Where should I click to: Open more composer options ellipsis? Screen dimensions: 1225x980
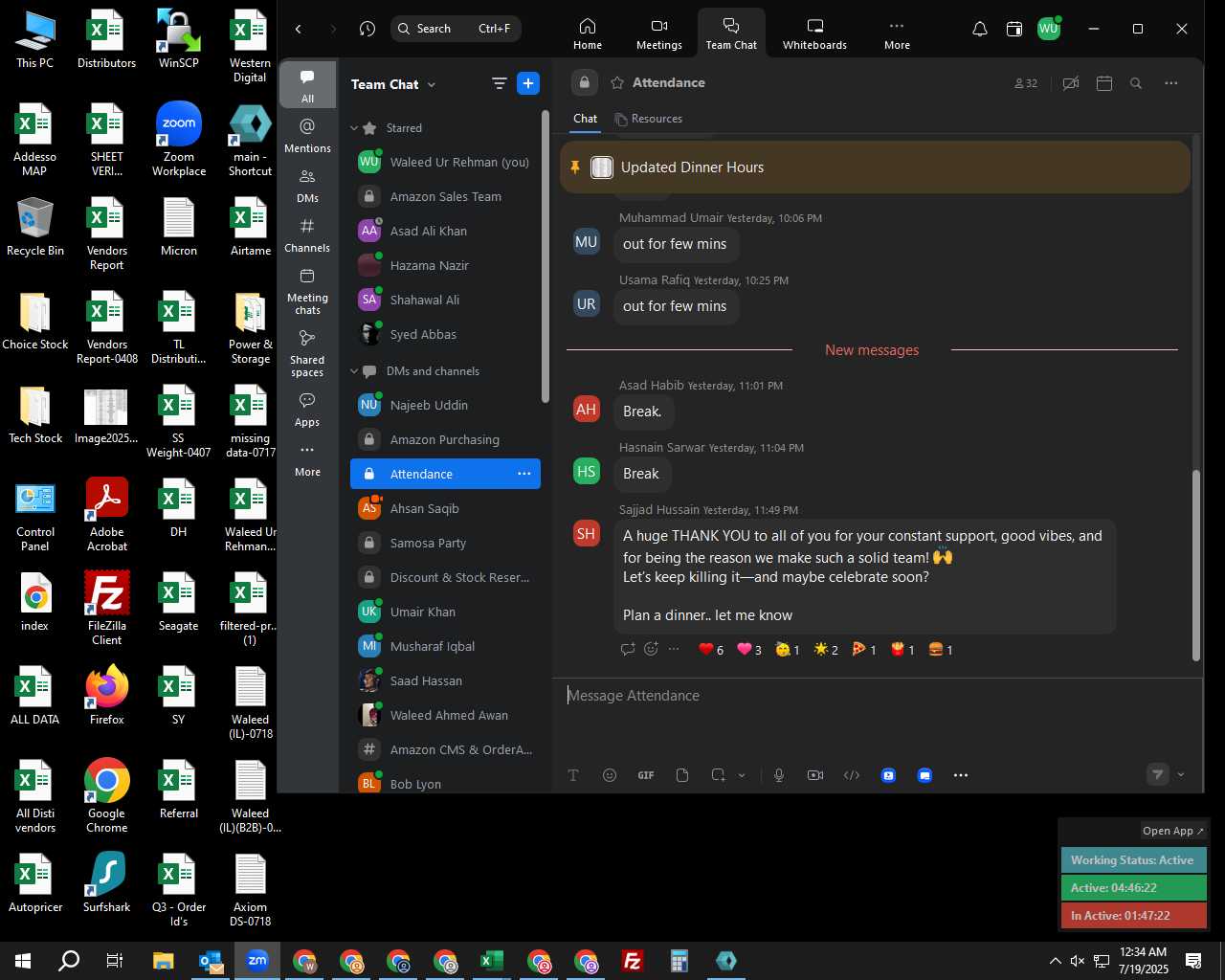961,775
